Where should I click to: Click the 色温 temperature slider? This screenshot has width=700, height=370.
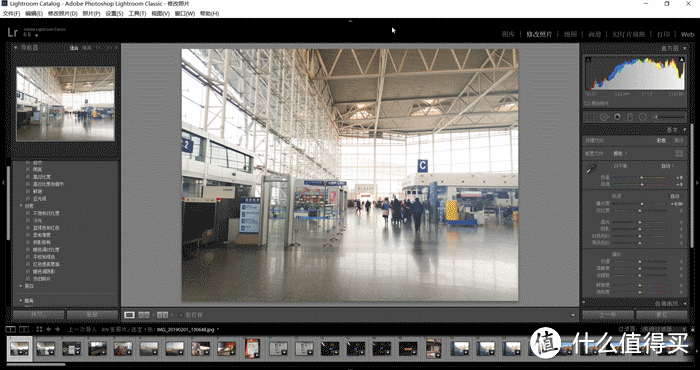point(640,177)
